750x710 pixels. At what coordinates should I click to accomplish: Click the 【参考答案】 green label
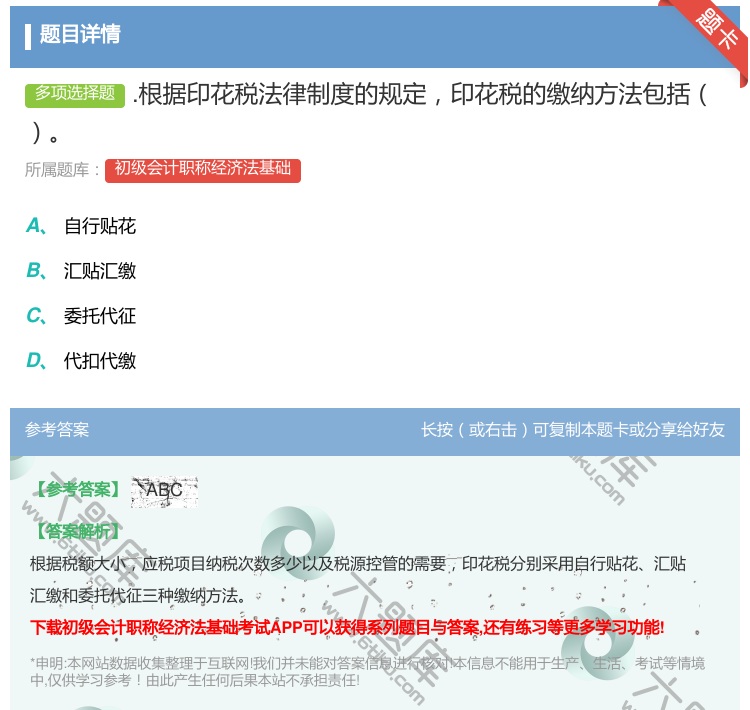coord(77,489)
